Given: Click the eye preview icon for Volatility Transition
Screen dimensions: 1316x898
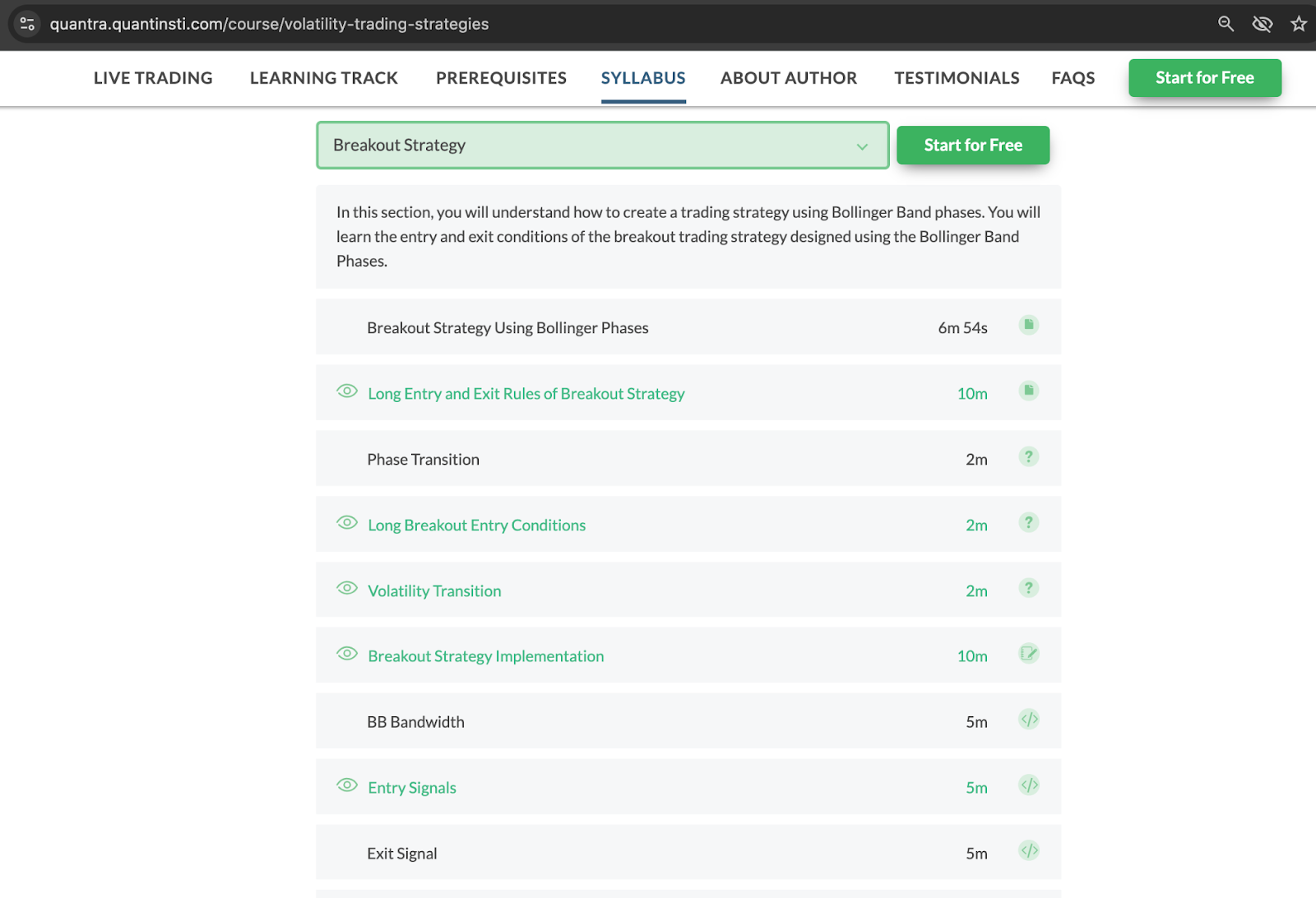Looking at the screenshot, I should pos(347,588).
